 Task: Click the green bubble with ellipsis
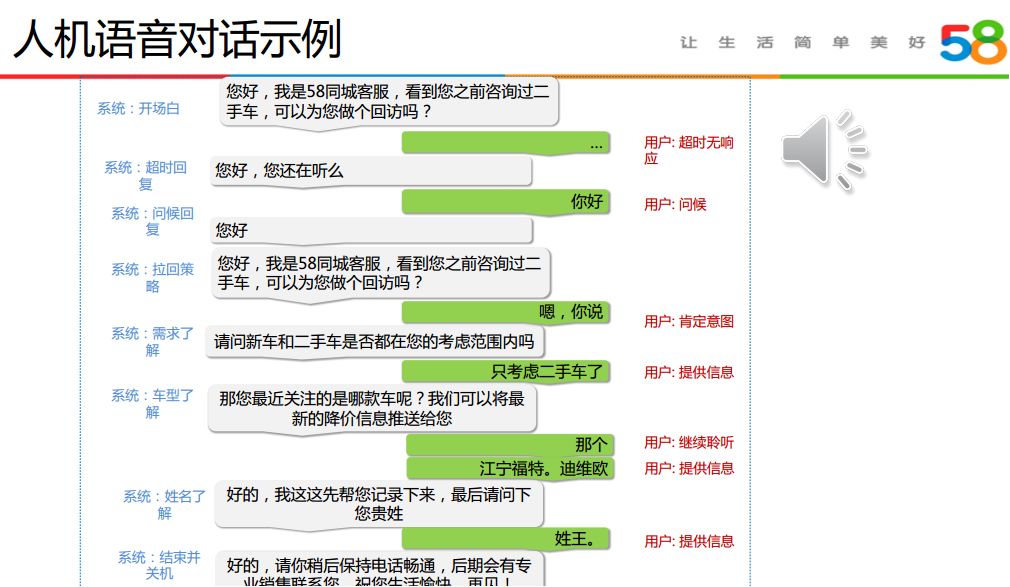point(506,143)
